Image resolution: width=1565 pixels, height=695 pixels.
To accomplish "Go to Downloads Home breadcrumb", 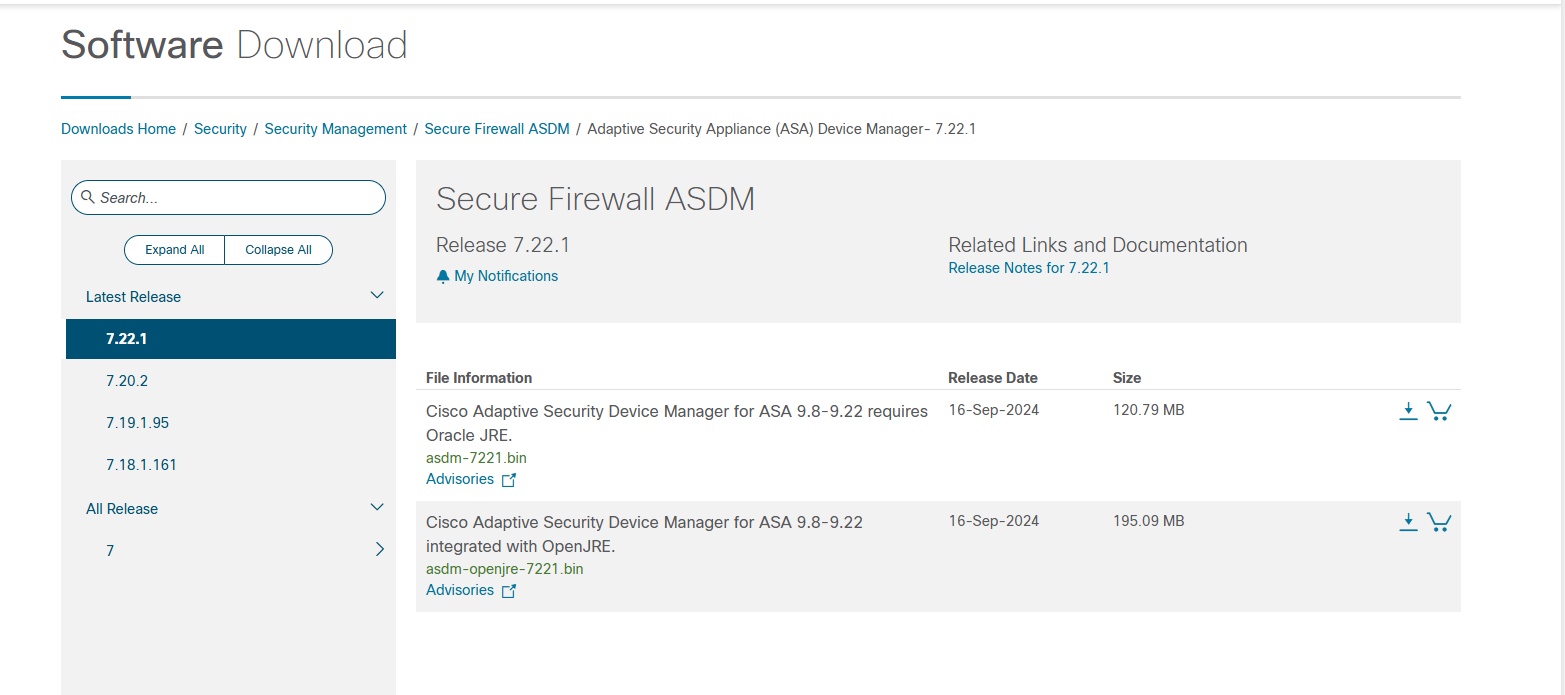I will click(118, 129).
